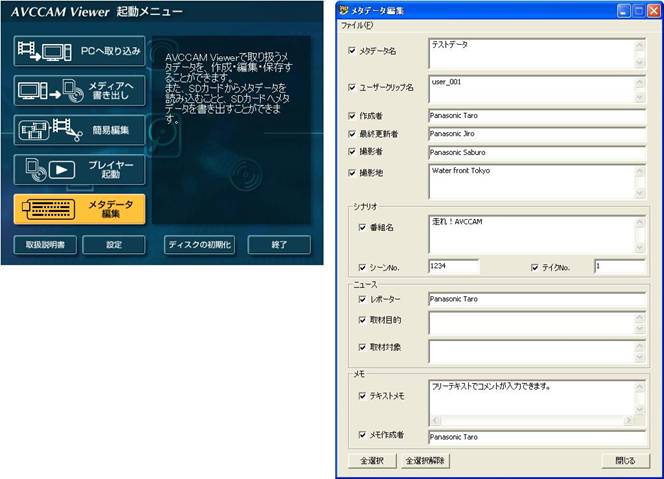This screenshot has width=664, height=479.
Task: Click the テイクNo. field showing 1
Action: 620,266
